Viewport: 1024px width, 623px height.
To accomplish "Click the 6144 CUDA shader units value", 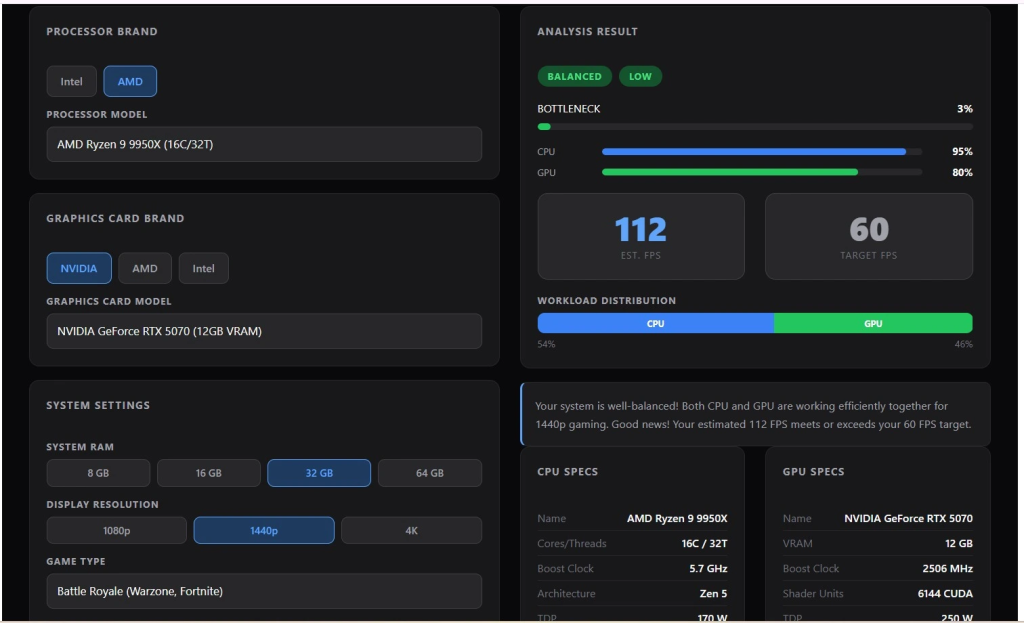I will tap(945, 594).
